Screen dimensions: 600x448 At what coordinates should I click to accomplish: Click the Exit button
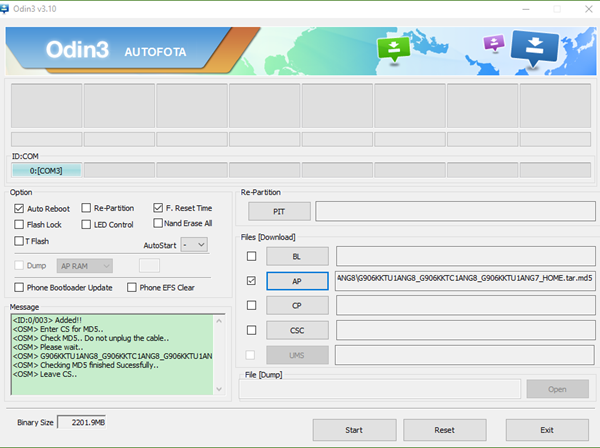(x=547, y=430)
